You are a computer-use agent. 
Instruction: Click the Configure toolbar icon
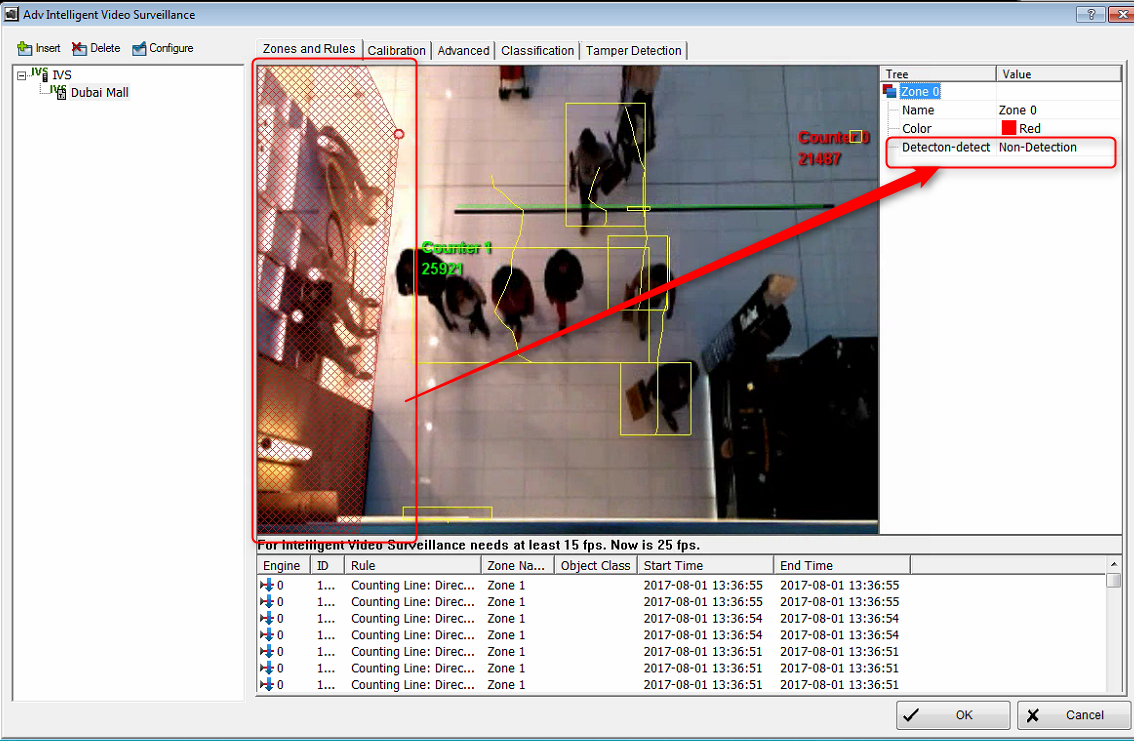pyautogui.click(x=139, y=48)
